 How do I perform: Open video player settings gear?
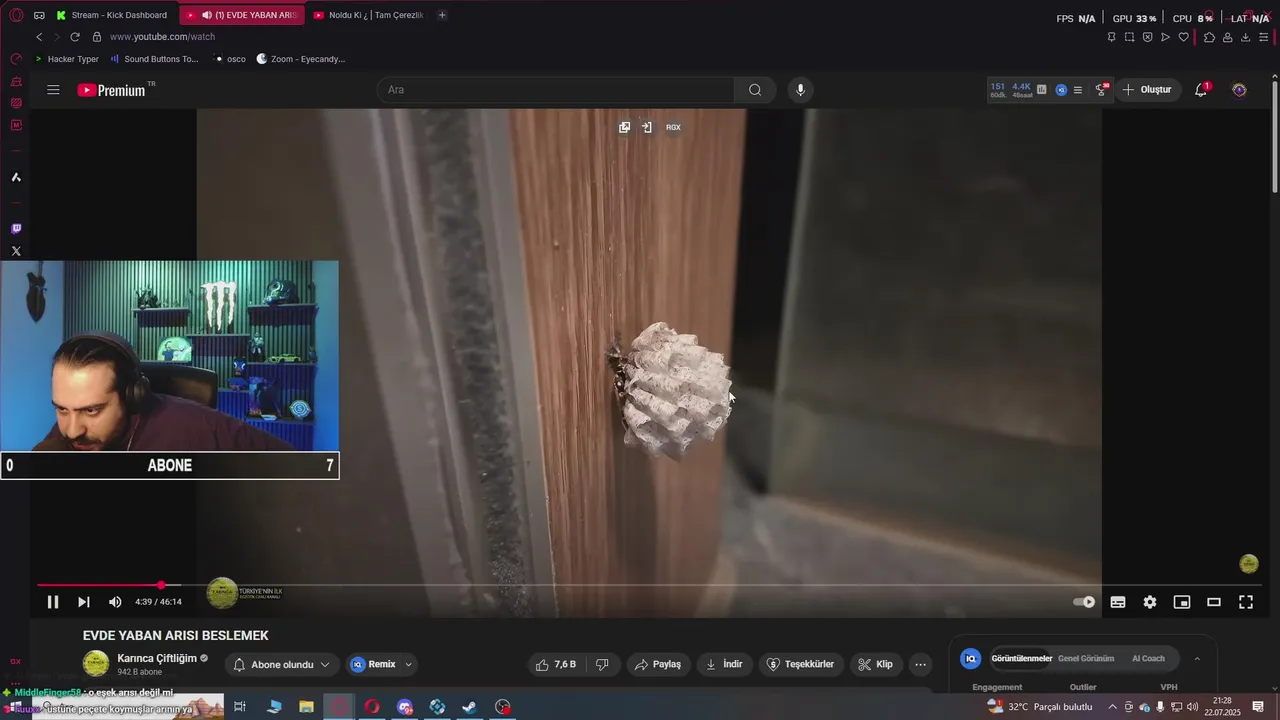(1150, 602)
